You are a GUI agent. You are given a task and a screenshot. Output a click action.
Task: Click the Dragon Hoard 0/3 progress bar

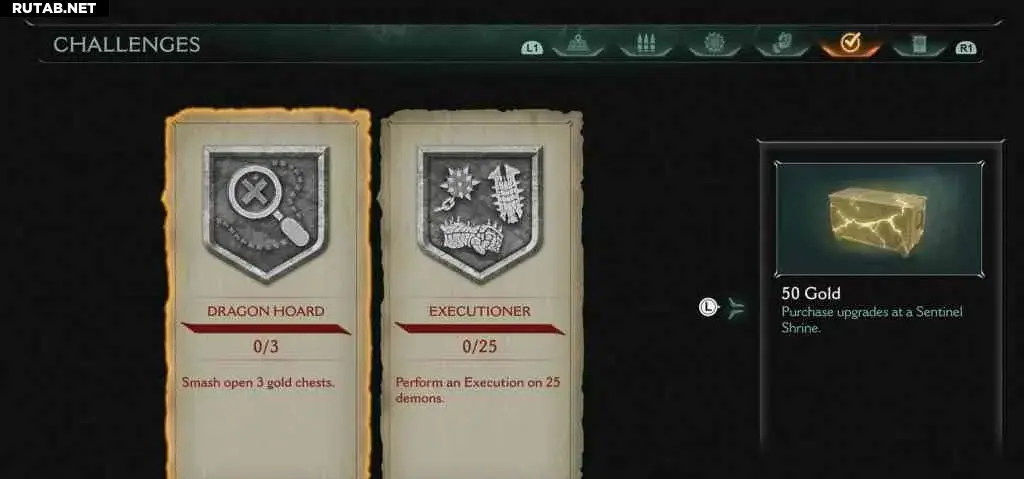266,328
